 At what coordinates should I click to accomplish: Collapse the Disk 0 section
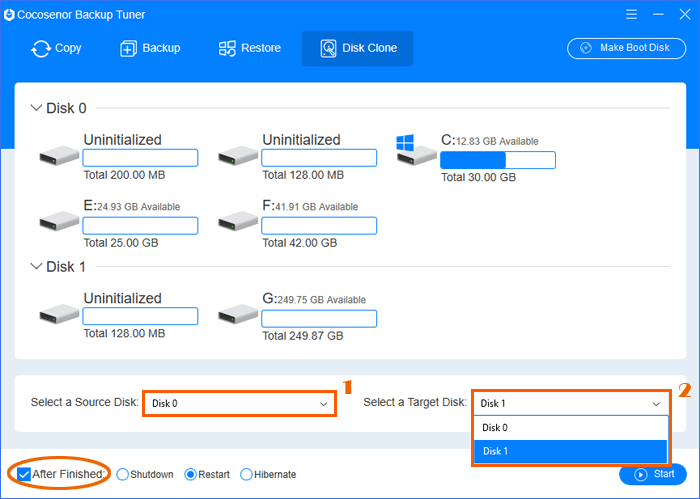click(x=36, y=108)
